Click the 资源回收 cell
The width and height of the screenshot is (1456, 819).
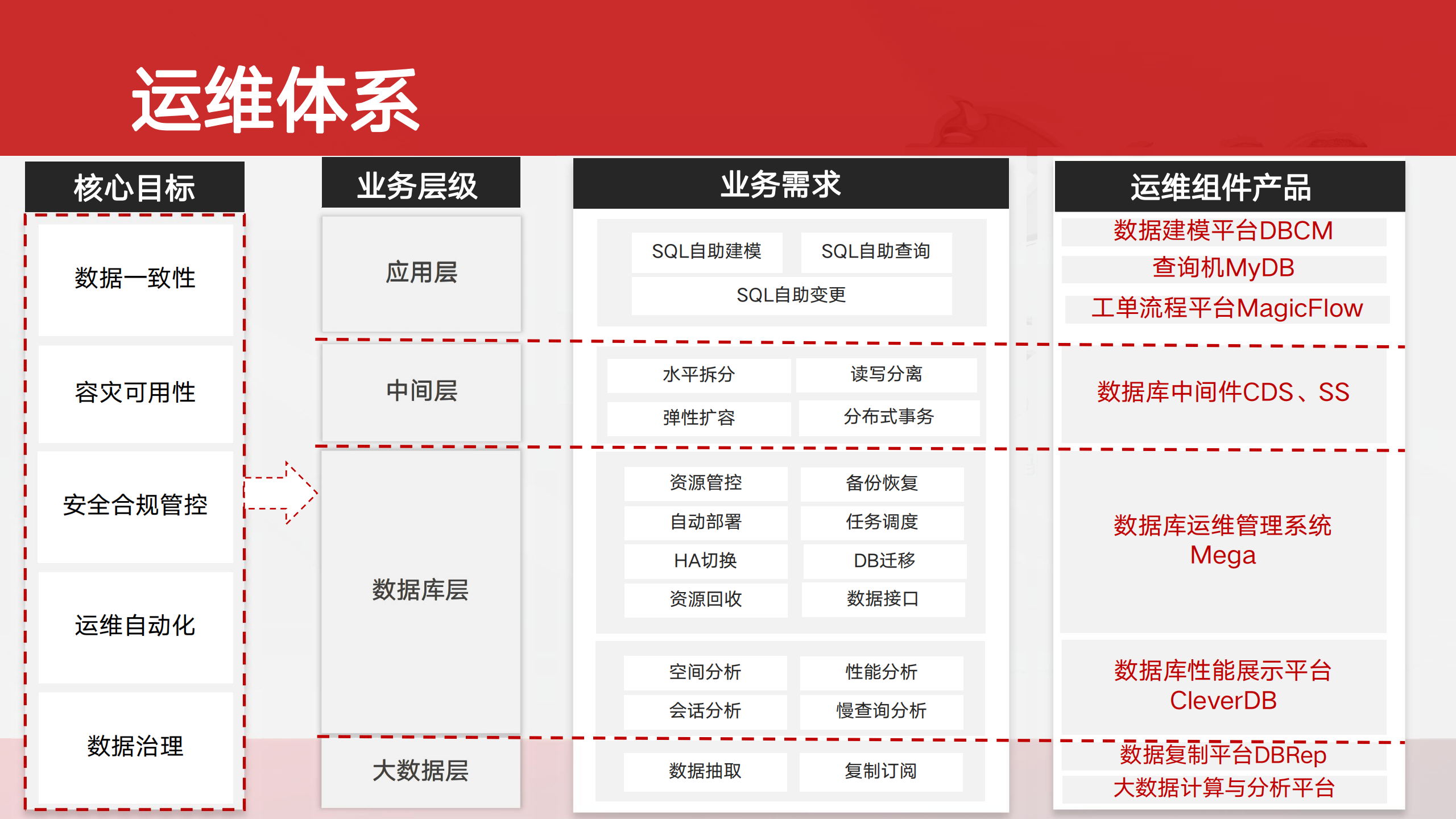[x=706, y=600]
